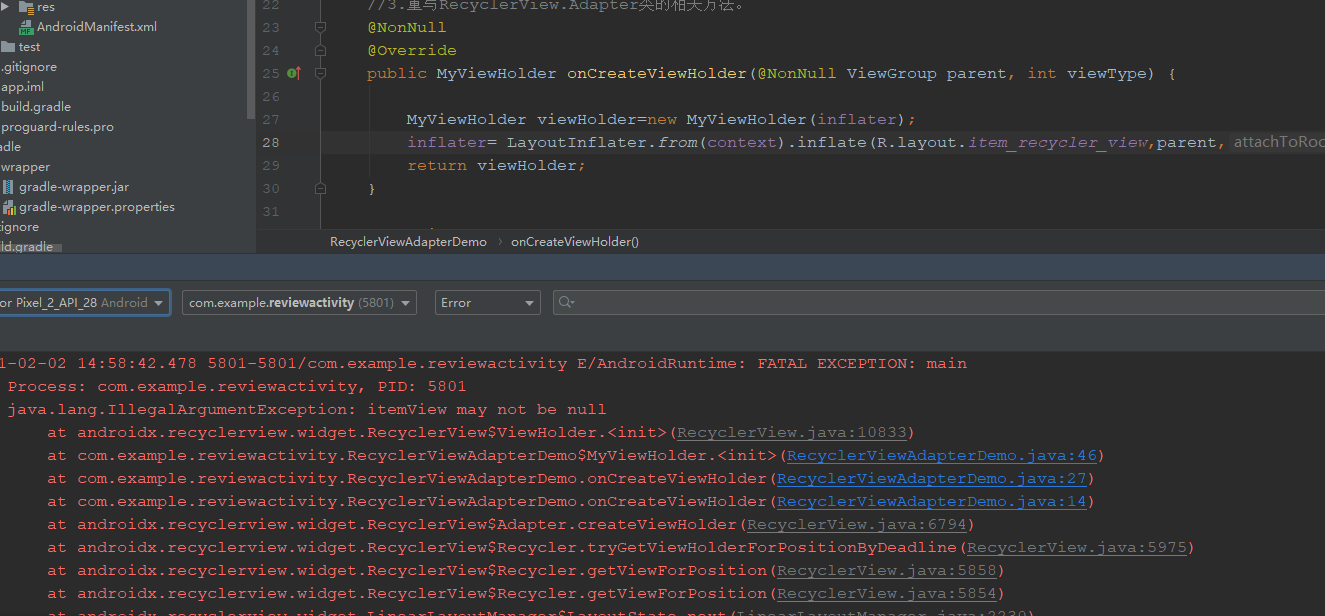Open gradle-wrapper.properties file

[x=97, y=207]
